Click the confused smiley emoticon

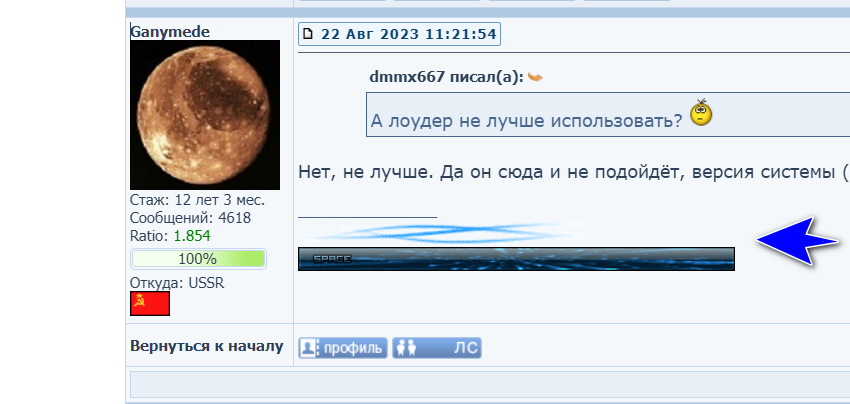tap(701, 113)
